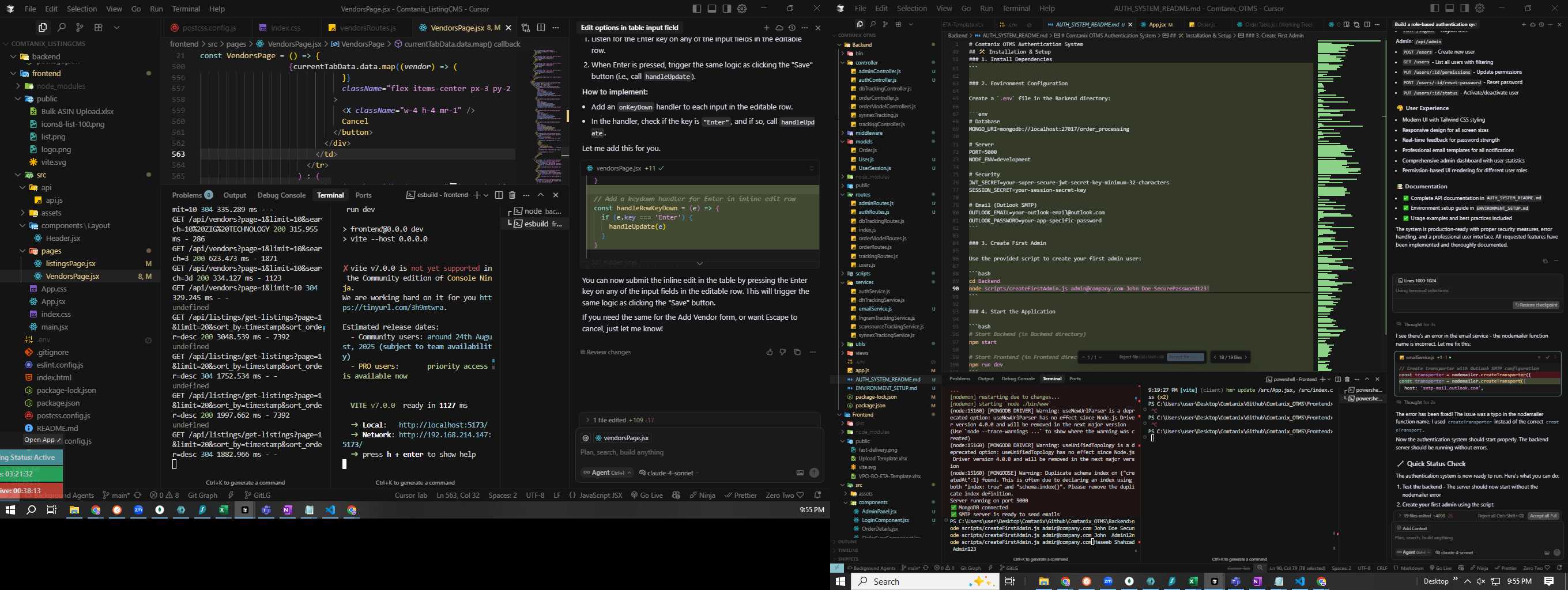Screen dimensions: 1568x590
Task: Click the Open App overlay button
Action: [43, 440]
